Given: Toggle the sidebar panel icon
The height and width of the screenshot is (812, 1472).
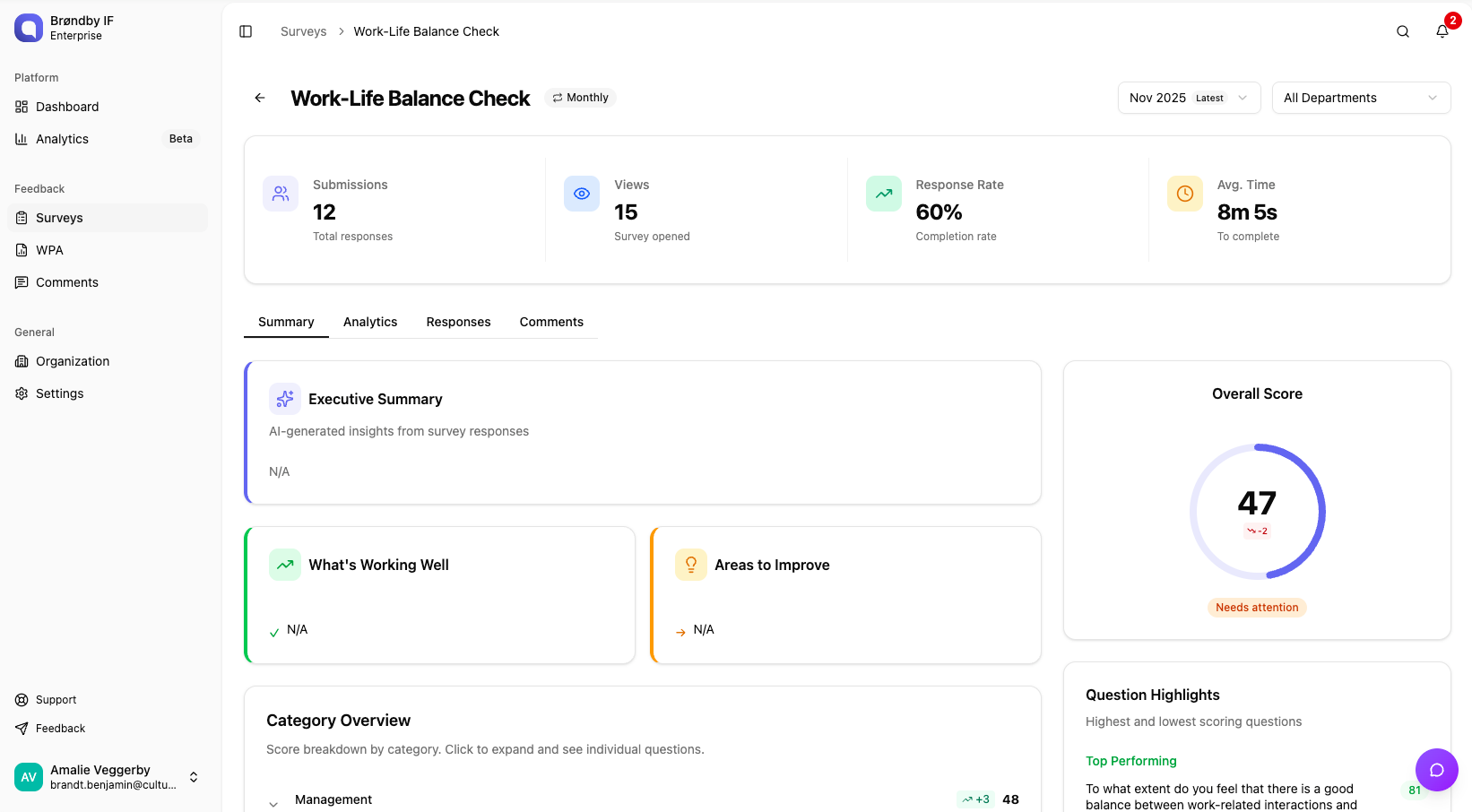Looking at the screenshot, I should click(246, 31).
